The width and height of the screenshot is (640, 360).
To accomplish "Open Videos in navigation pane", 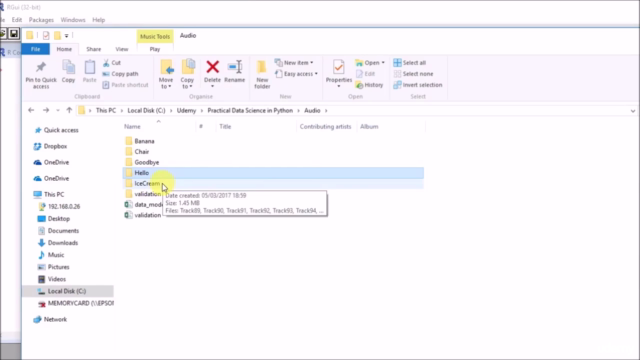I will tap(57, 279).
